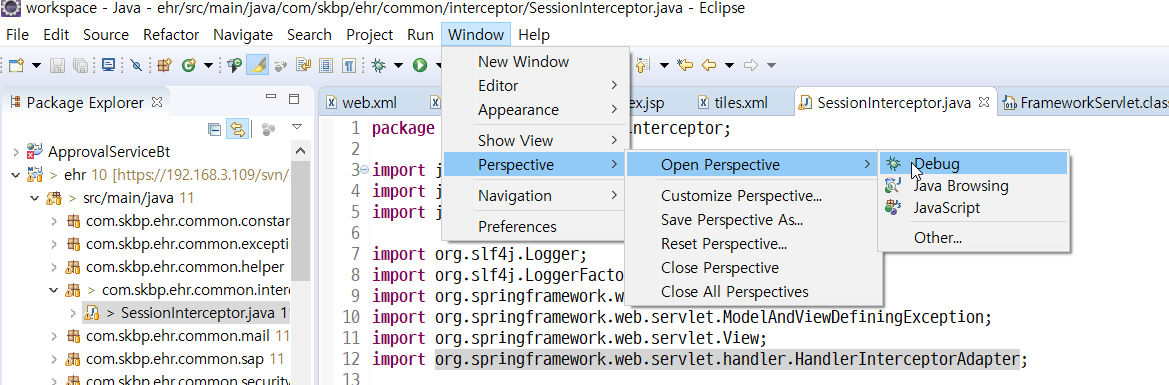1169x385 pixels.
Task: Toggle Link with Editor in Package Explorer
Action: coord(237,129)
